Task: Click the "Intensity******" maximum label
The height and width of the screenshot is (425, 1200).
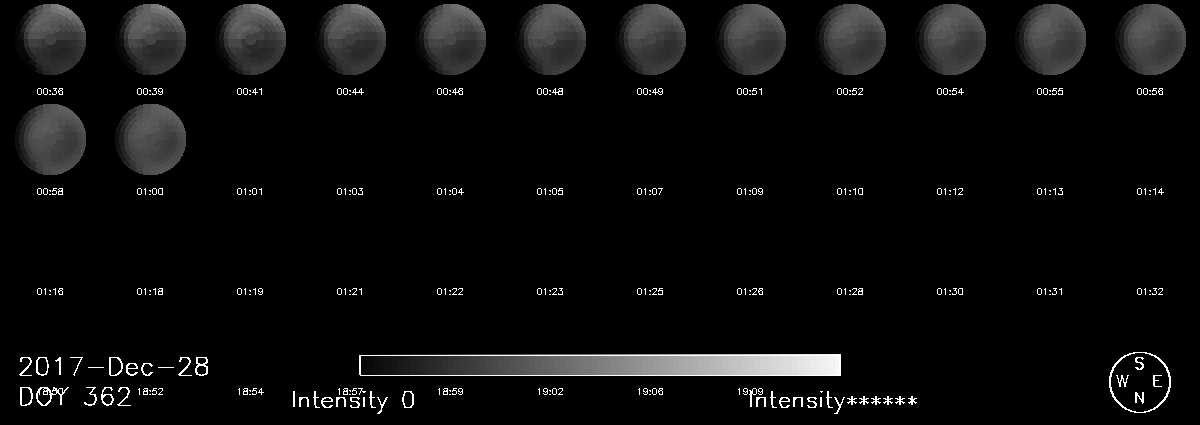Action: [x=833, y=401]
